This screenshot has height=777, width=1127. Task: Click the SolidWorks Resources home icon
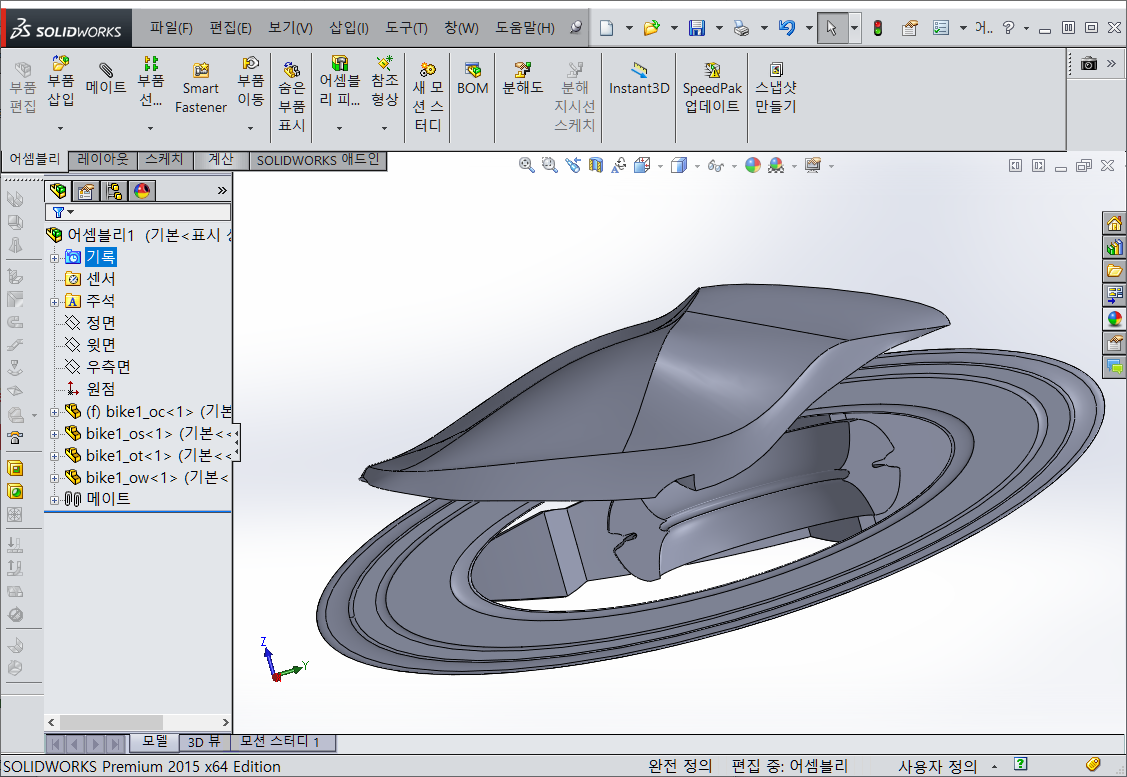coord(1114,223)
